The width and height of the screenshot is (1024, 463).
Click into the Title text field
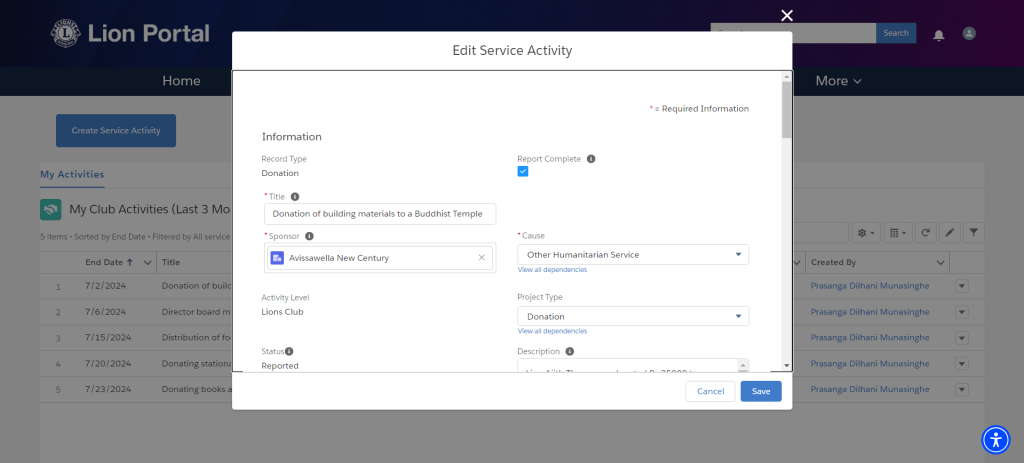pyautogui.click(x=380, y=214)
